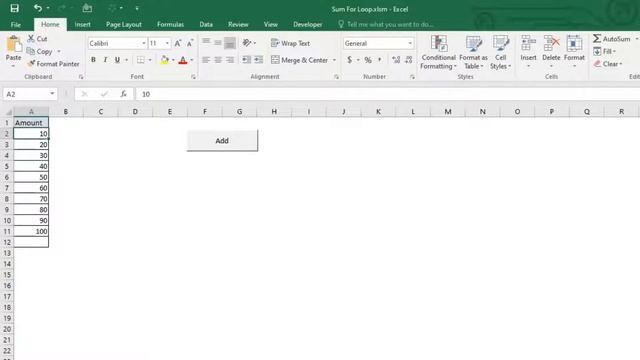Switch to the Data tab
Screen dimensions: 640x360
click(x=206, y=24)
